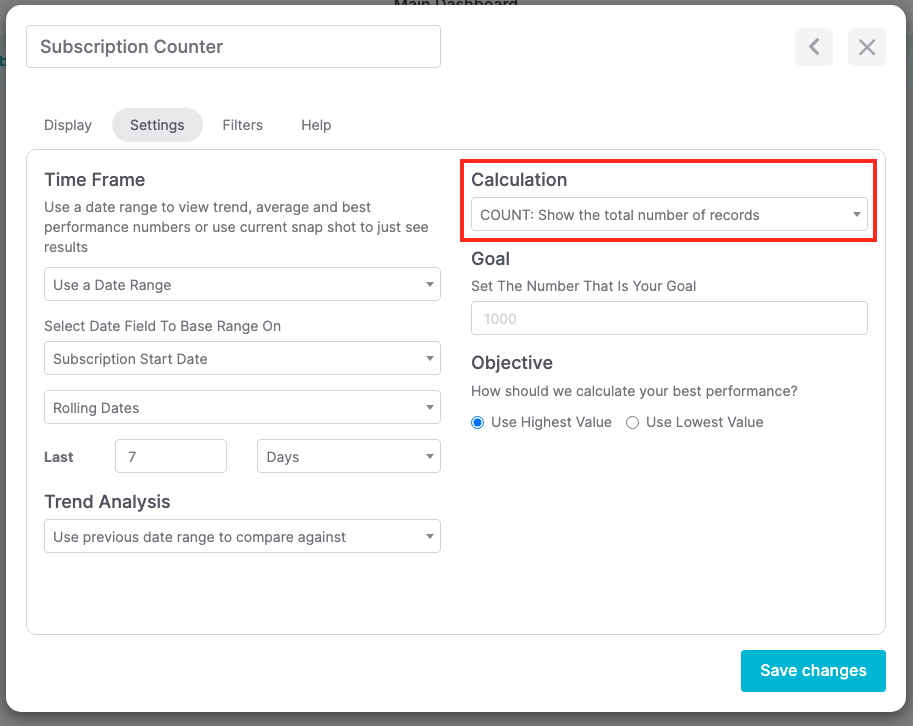Open the Trend Analysis comparison dropdown
This screenshot has height=726, width=913.
241,537
